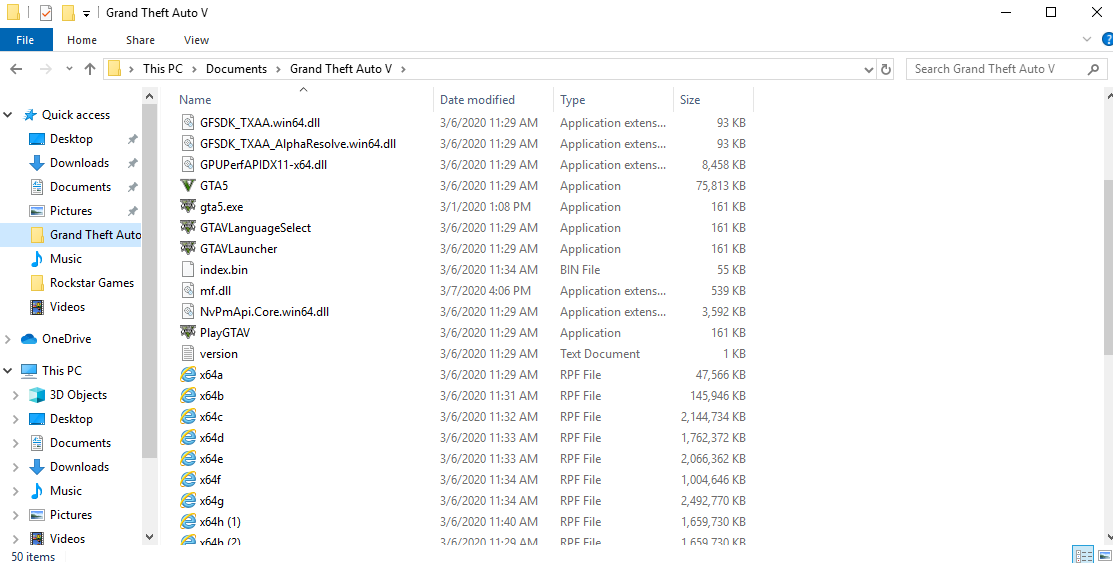Select the GTAVLanguageSelect application icon

coord(187,228)
